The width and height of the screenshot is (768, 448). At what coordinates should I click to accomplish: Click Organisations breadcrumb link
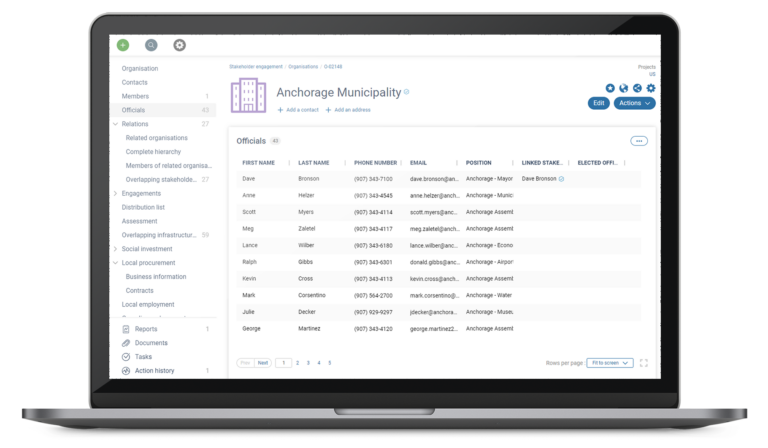[303, 67]
